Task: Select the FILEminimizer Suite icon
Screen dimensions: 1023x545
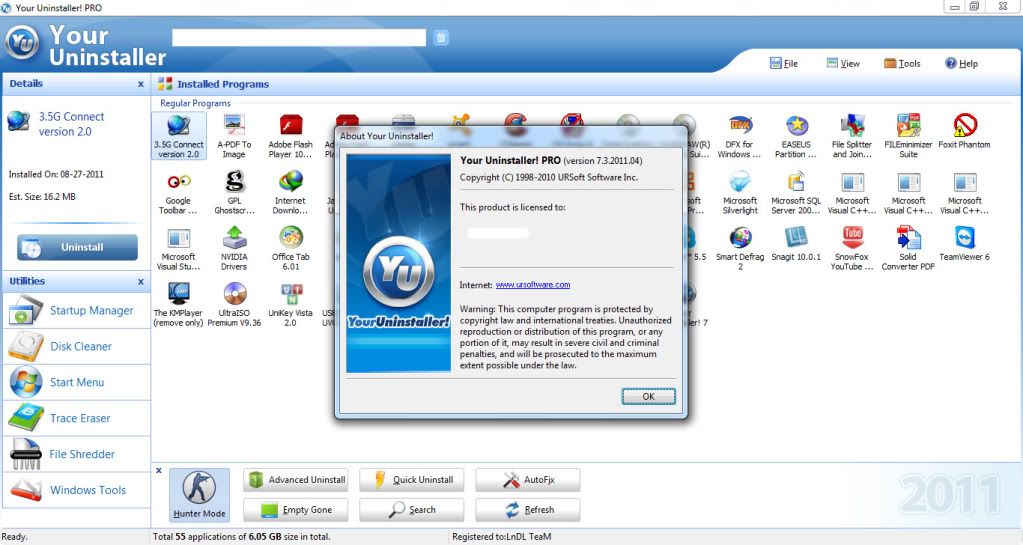Action: click(x=908, y=136)
